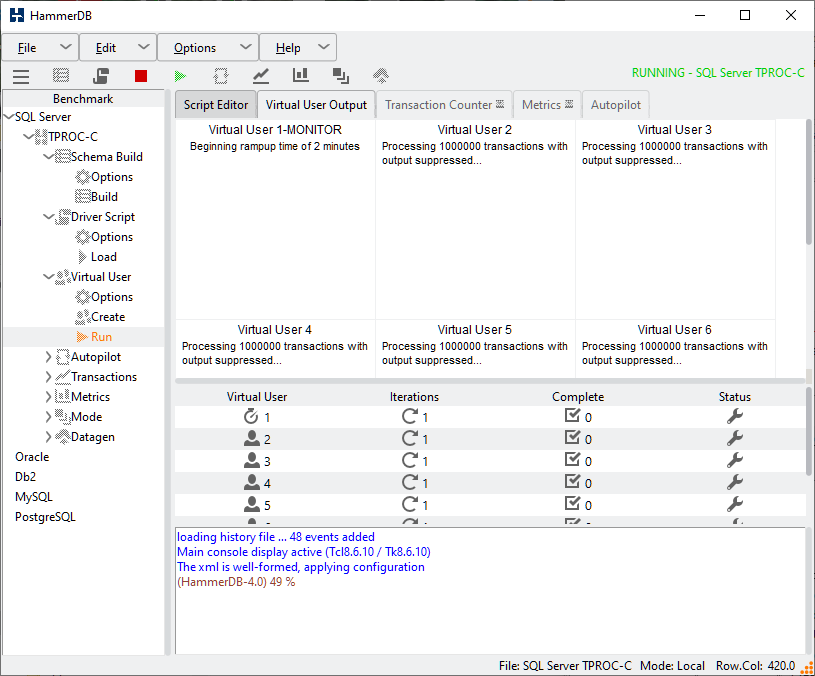The height and width of the screenshot is (676, 815).
Task: Switch to the Script Editor tab
Action: [x=216, y=104]
